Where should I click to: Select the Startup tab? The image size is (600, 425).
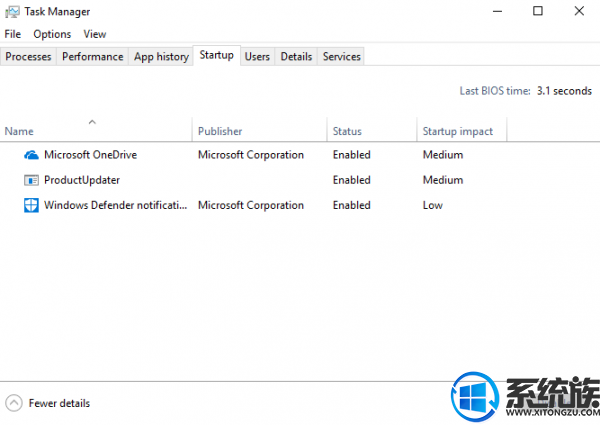point(217,55)
